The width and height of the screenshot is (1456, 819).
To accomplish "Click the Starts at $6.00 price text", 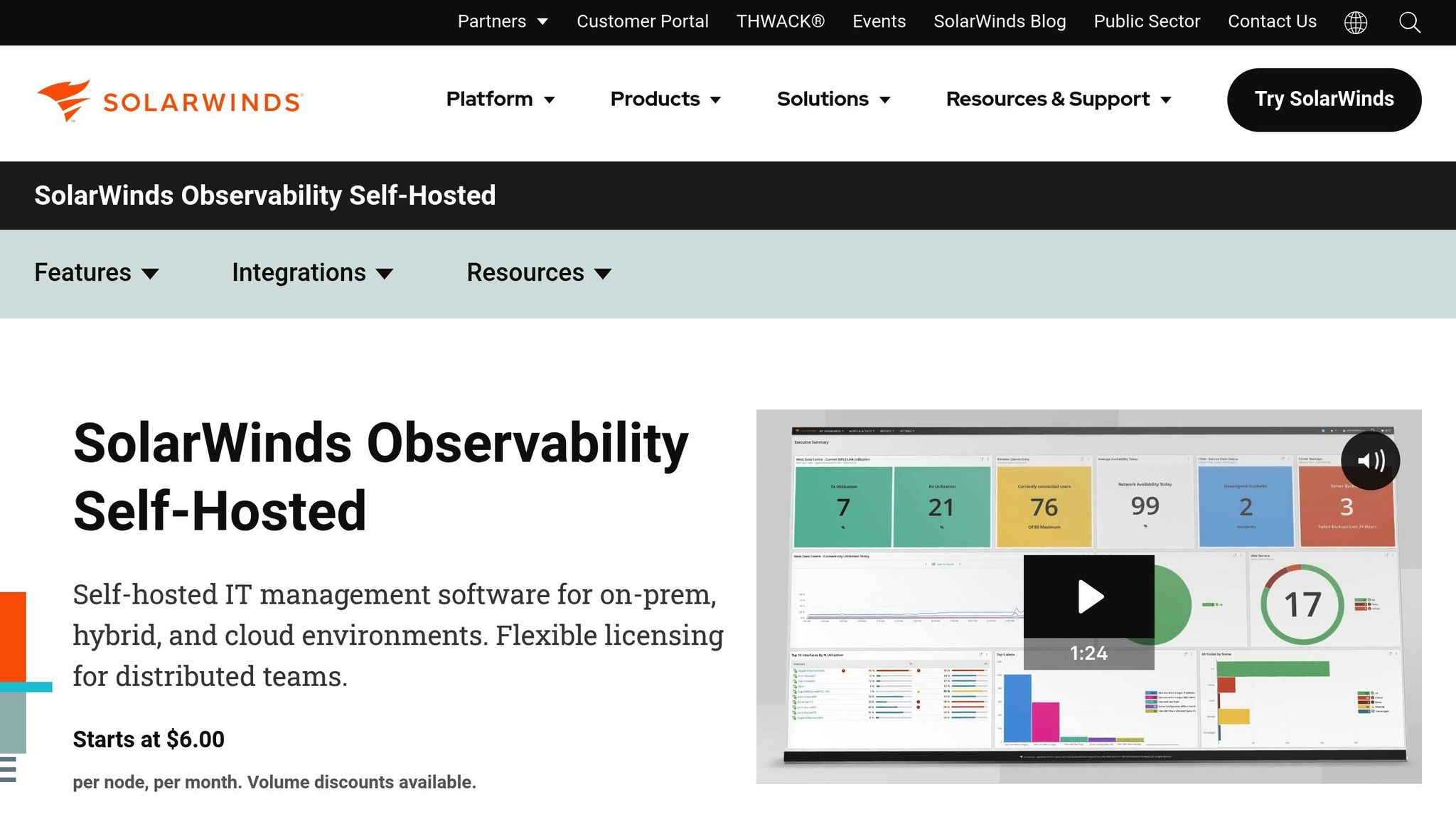I will click(149, 739).
